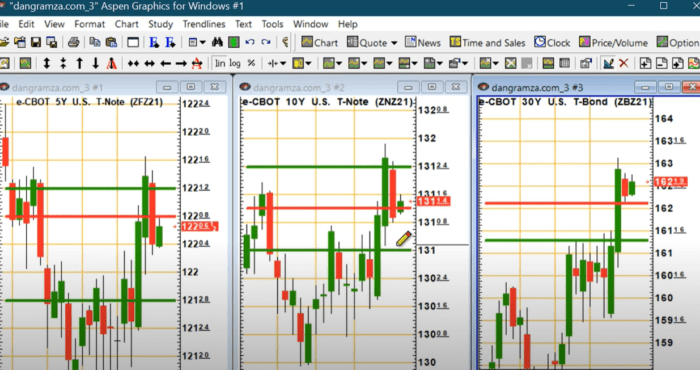Click the Option toolbar button
Screen dimensions: 700x370
[678, 42]
